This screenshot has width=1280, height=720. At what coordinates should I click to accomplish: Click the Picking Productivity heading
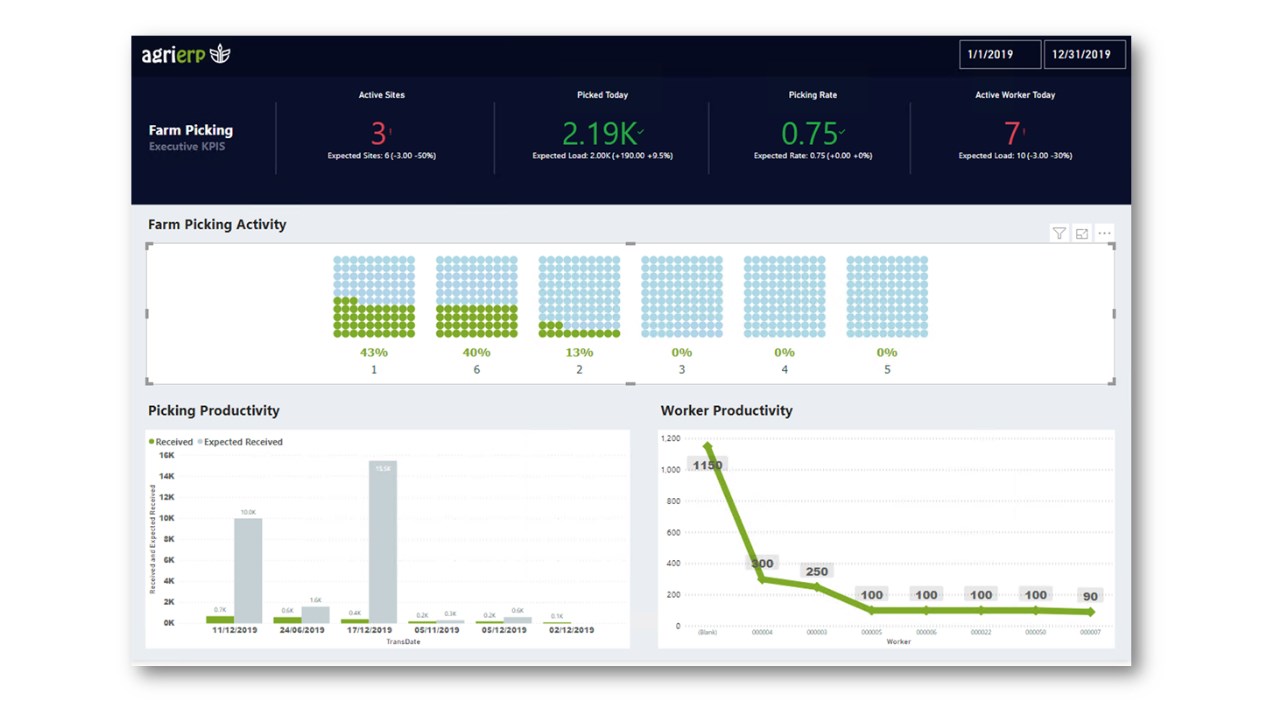pos(214,411)
